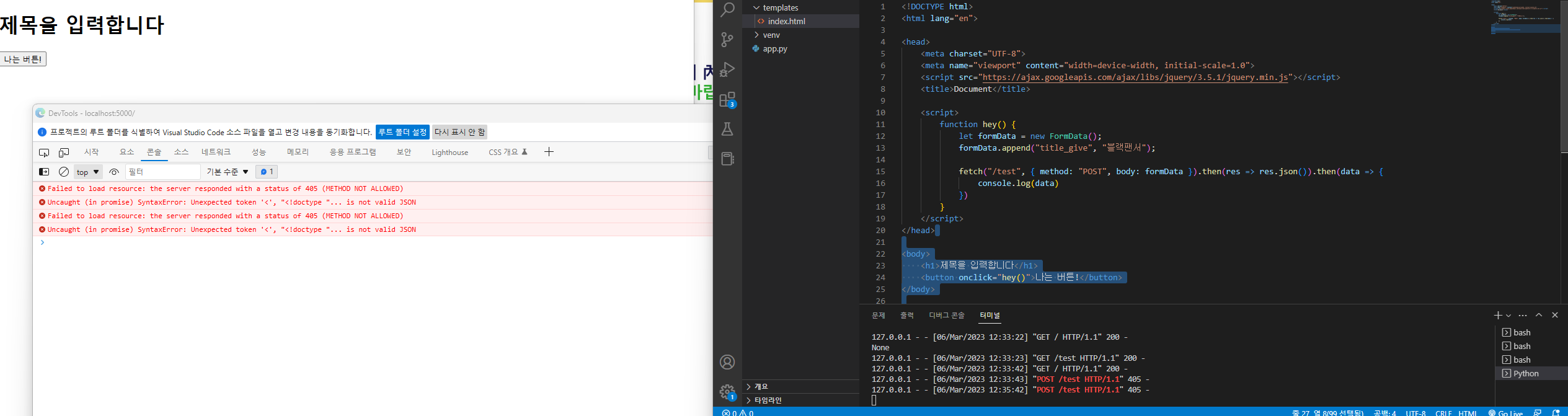Add a new DevTools tab with plus icon
Image resolution: width=1568 pixels, height=416 pixels.
[549, 152]
